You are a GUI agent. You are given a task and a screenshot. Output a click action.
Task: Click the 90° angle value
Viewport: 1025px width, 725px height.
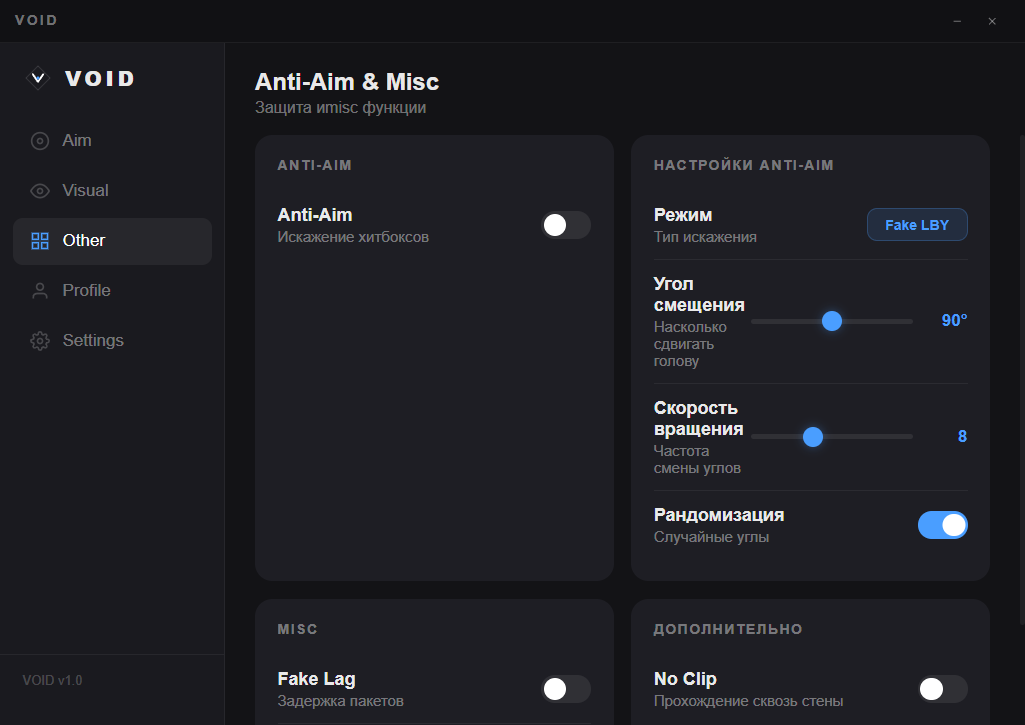pyautogui.click(x=954, y=320)
